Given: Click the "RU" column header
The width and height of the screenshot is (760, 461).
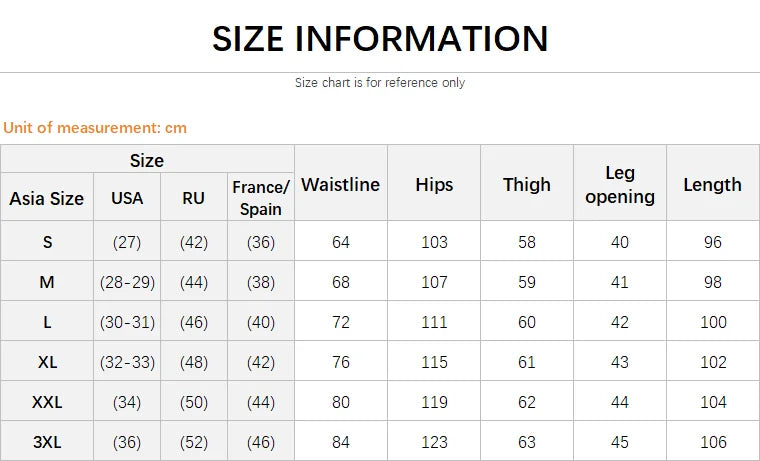Looking at the screenshot, I should pyautogui.click(x=194, y=198).
